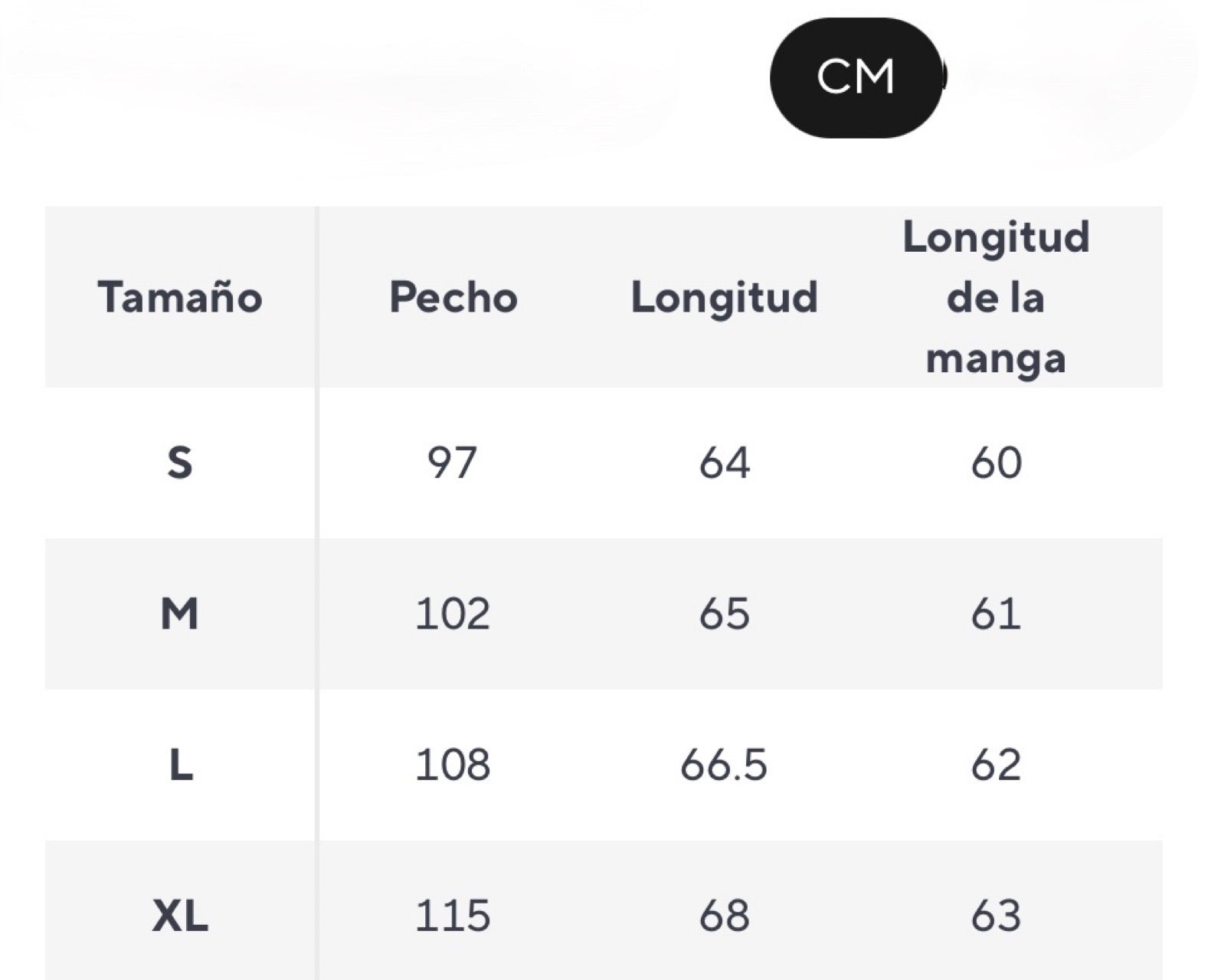
Task: Click the sleeve length value 60
Action: pyautogui.click(x=996, y=462)
